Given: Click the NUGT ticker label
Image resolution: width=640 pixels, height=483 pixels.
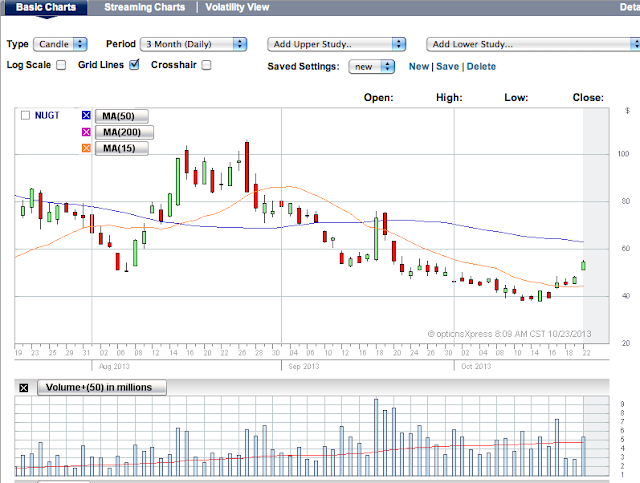Looking at the screenshot, I should tap(47, 116).
